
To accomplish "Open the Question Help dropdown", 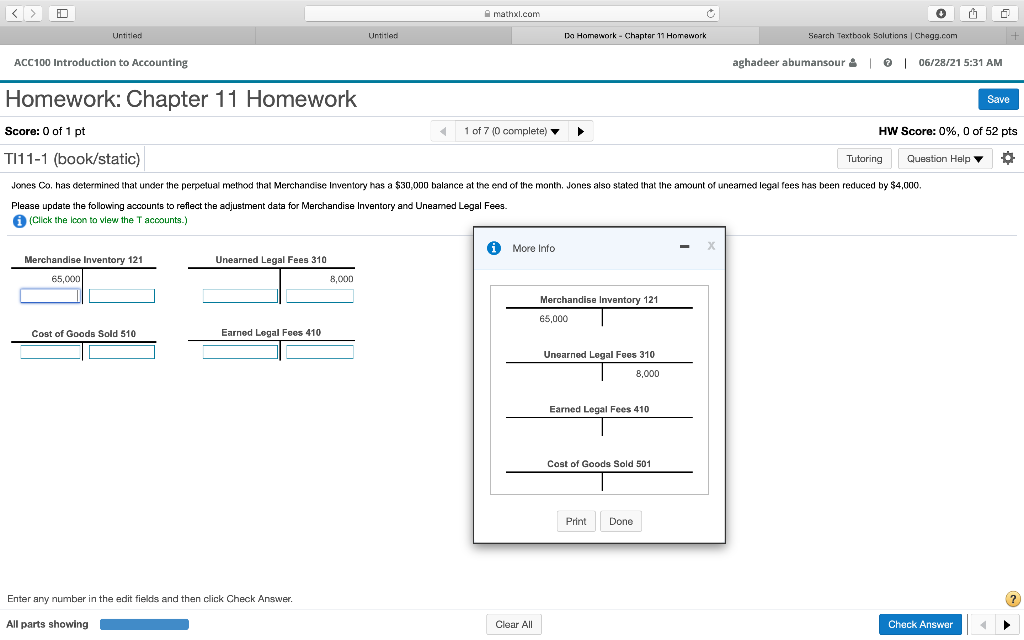I will 944,157.
